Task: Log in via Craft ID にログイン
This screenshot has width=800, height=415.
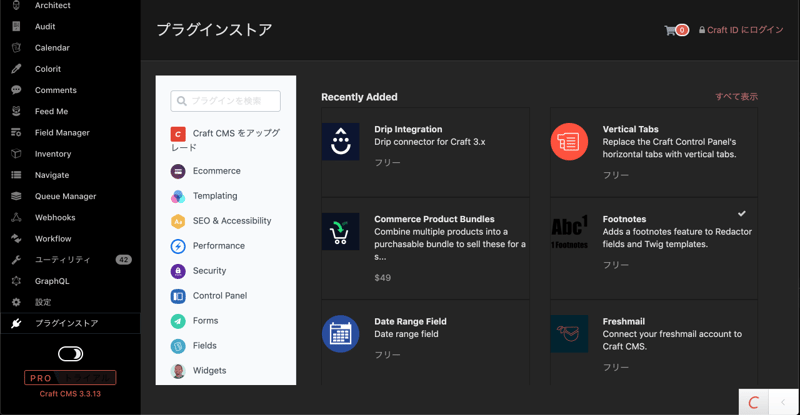Action: pyautogui.click(x=741, y=30)
